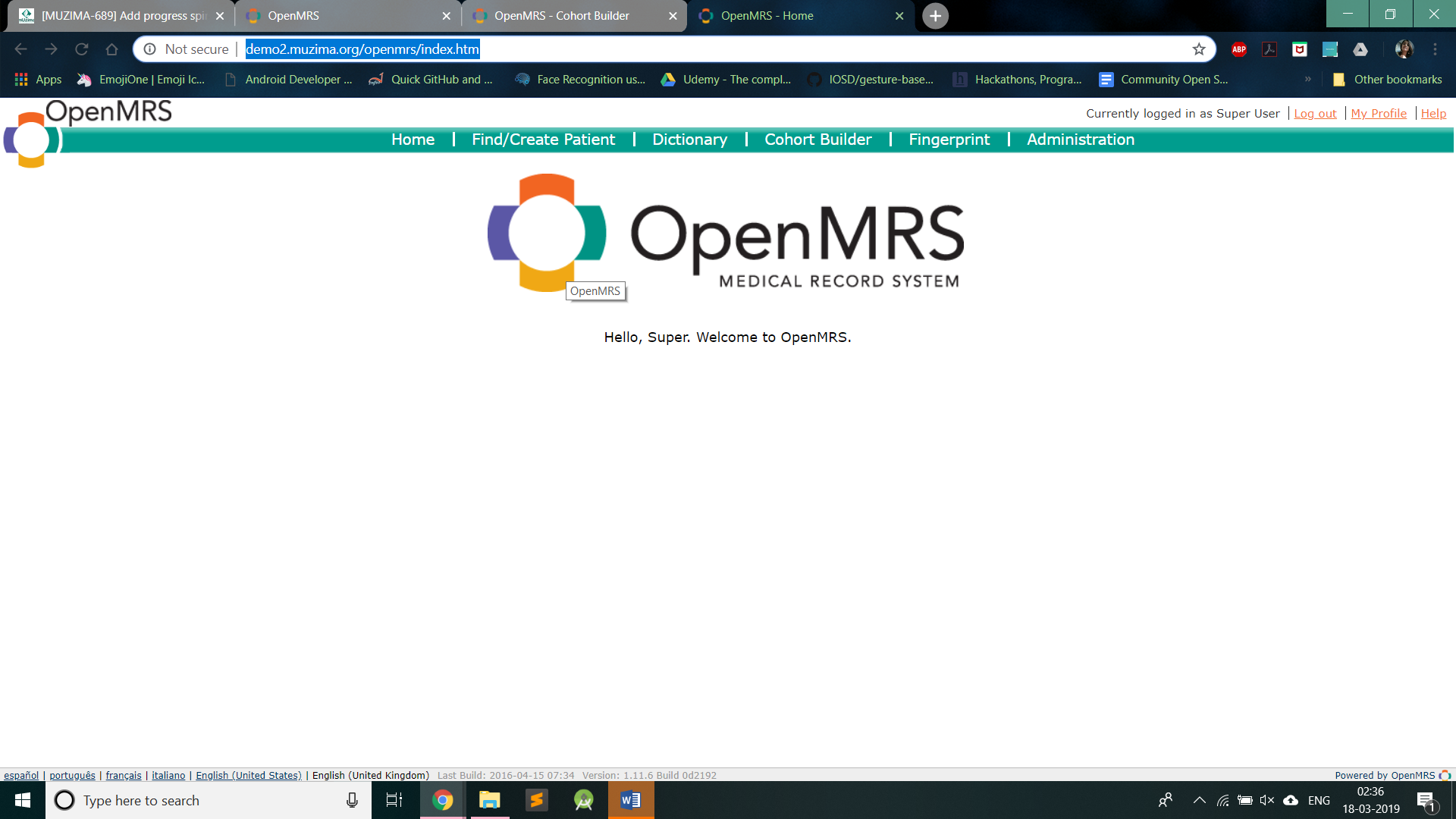The height and width of the screenshot is (819, 1456).
Task: Switch language to português
Action: (72, 775)
